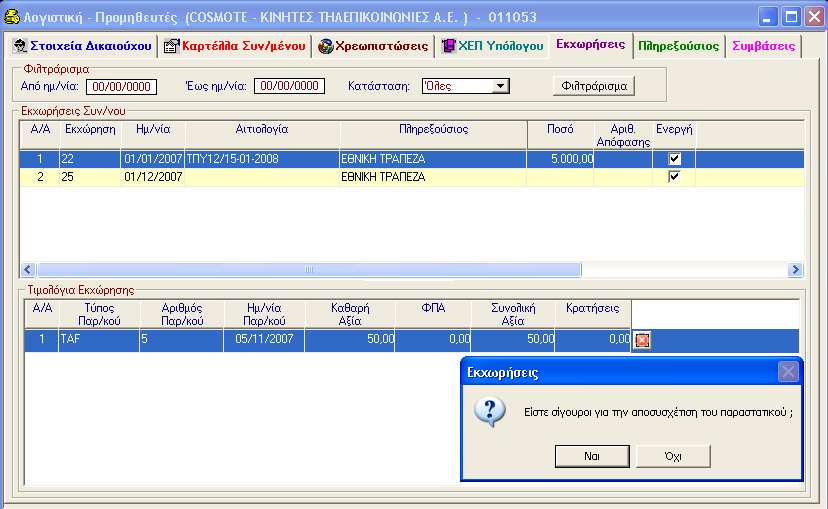The height and width of the screenshot is (509, 828).
Task: Switch to the Συμβάσεις tab
Action: click(764, 46)
